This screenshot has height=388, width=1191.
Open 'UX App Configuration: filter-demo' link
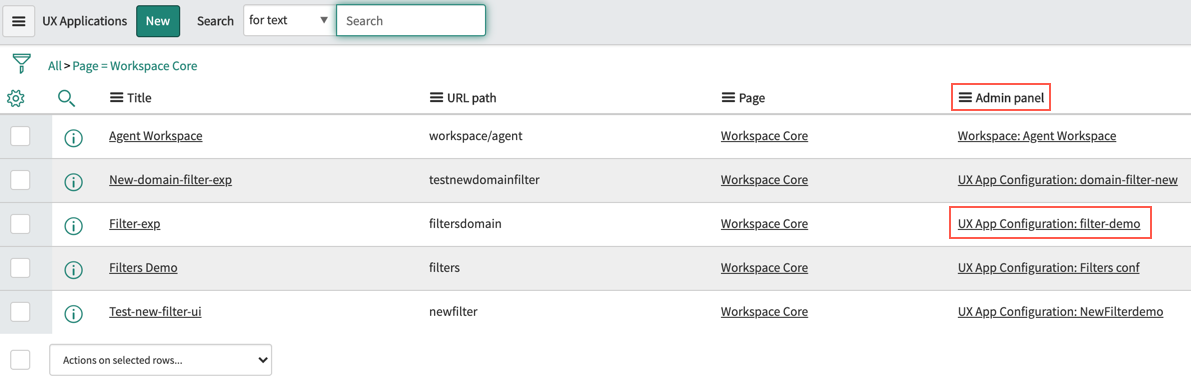pyautogui.click(x=1049, y=224)
